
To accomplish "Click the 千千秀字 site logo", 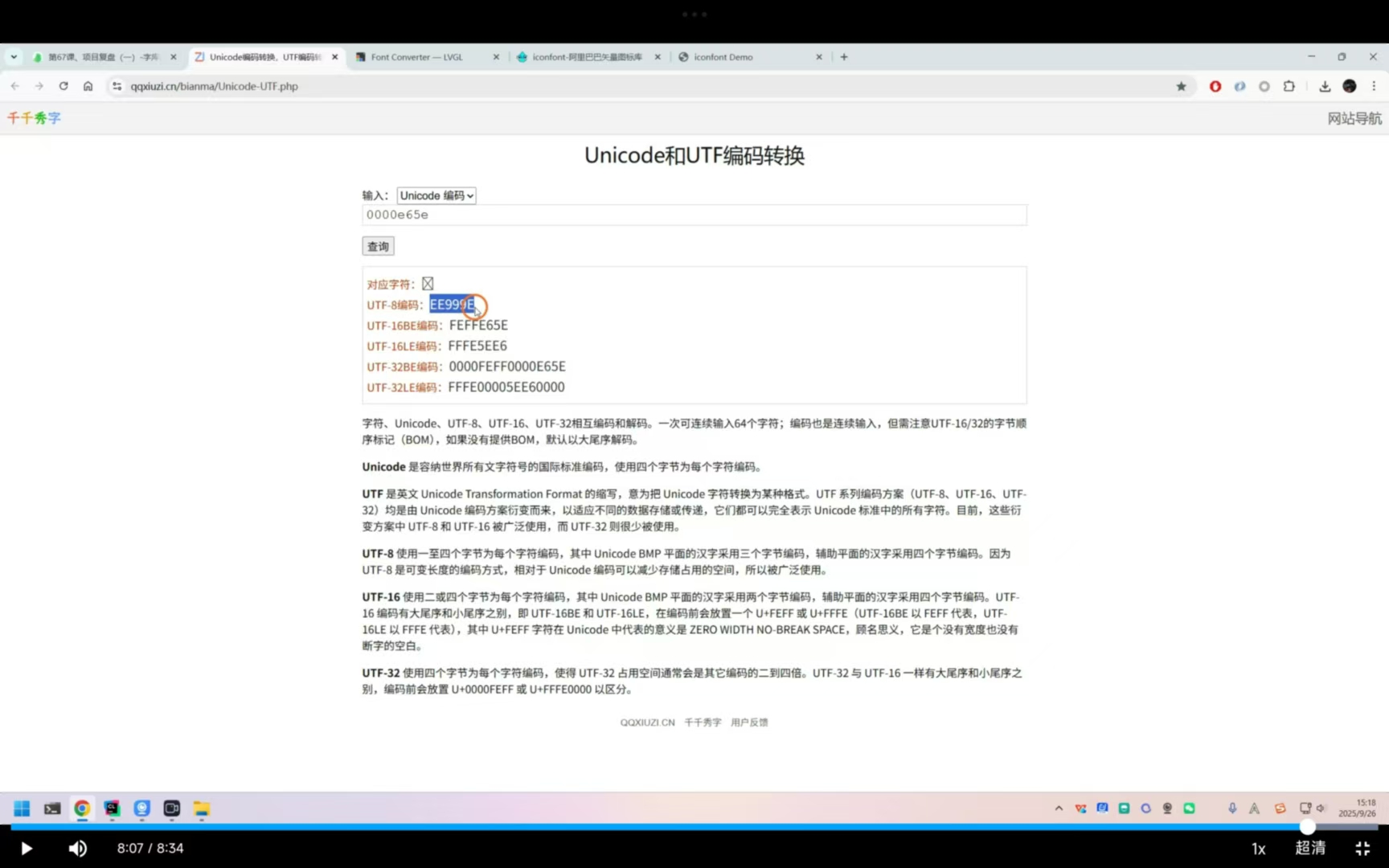I will (34, 118).
